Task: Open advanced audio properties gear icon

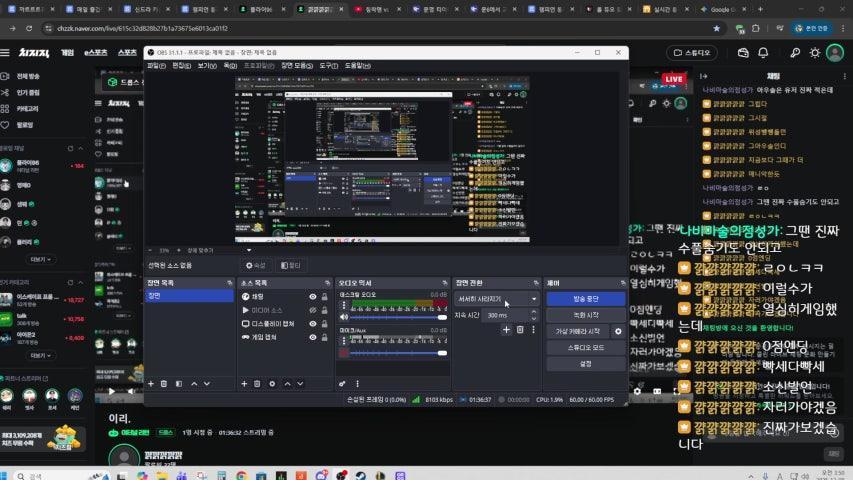Action: (x=343, y=383)
